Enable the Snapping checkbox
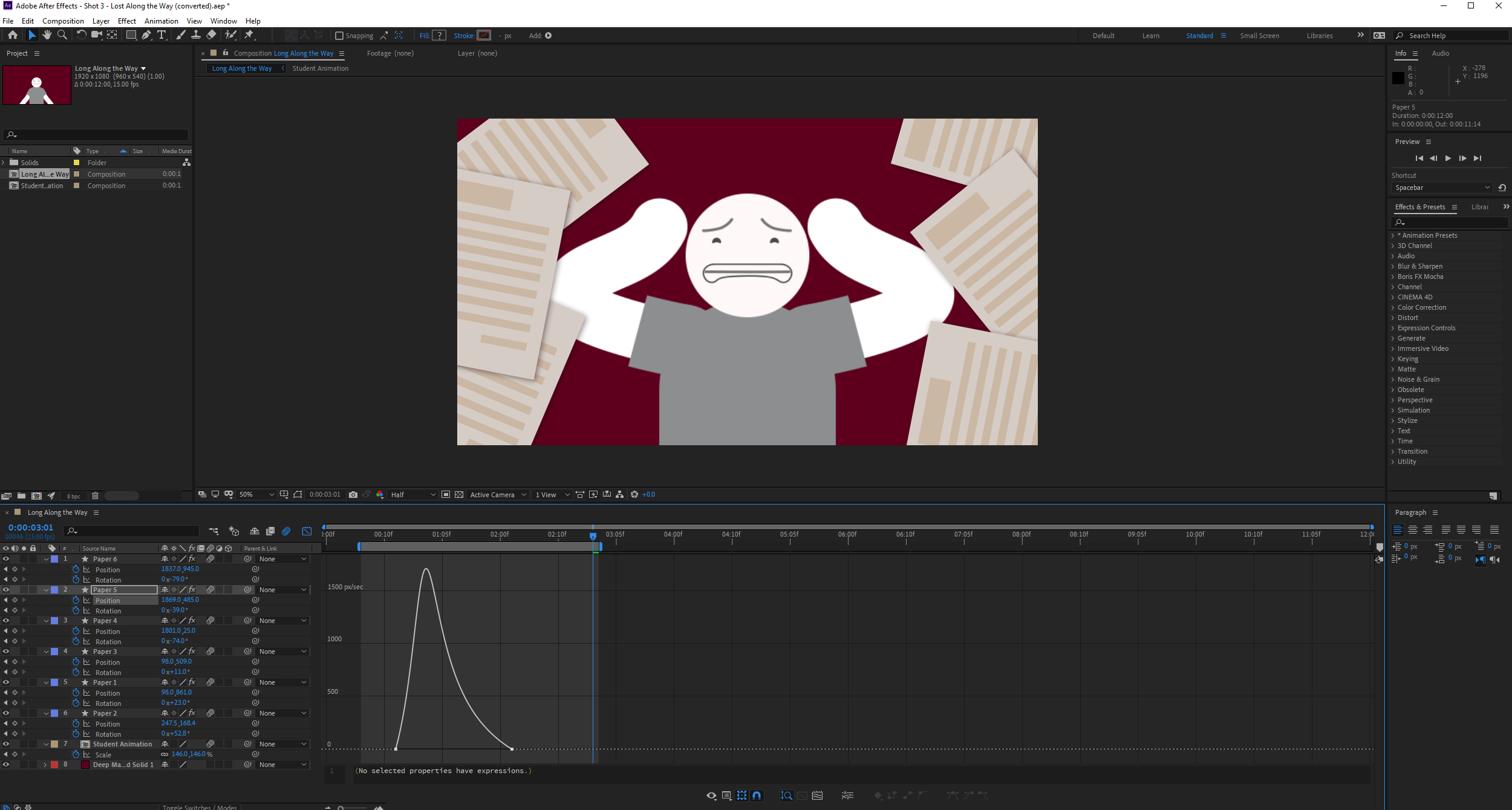Screen dimensions: 1512x810 coord(339,36)
